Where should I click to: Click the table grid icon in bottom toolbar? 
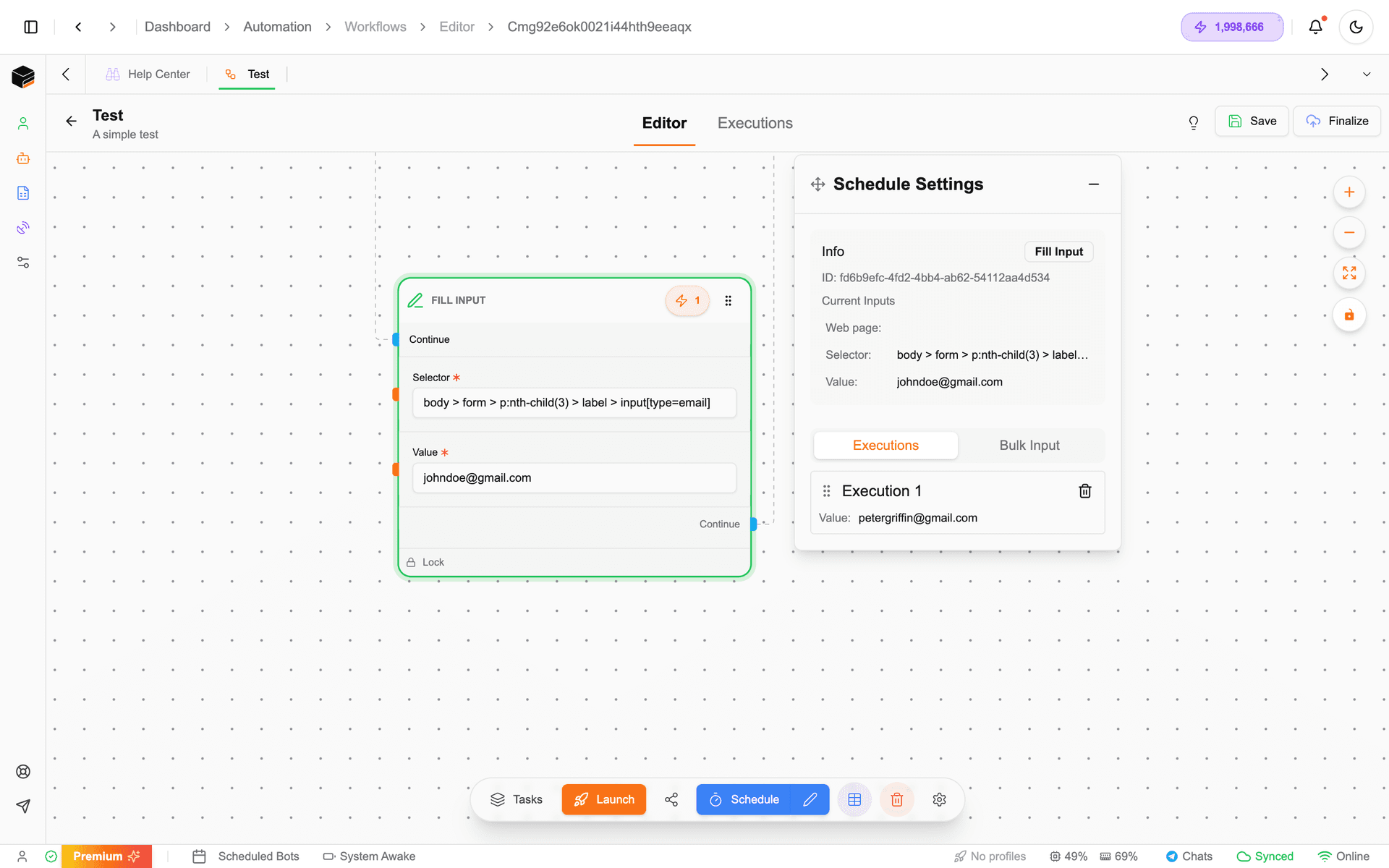tap(854, 799)
